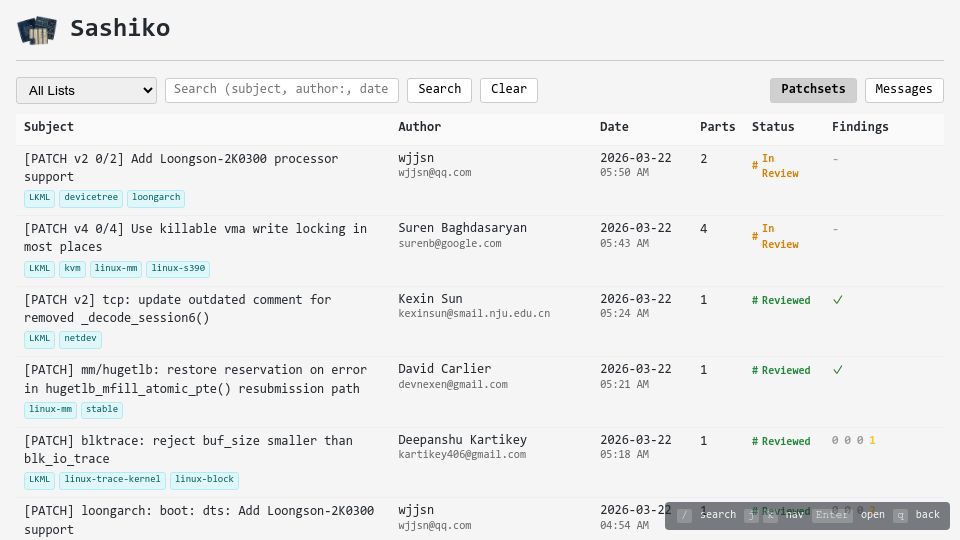960x540 pixels.
Task: Open the killable vma write locking patch
Action: point(195,238)
